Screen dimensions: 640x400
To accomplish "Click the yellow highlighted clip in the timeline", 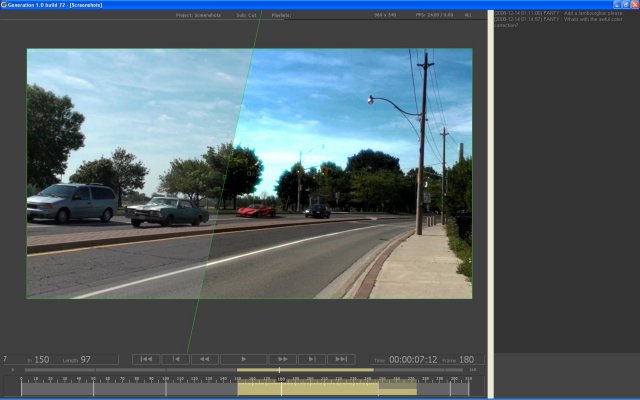I will pyautogui.click(x=308, y=389).
